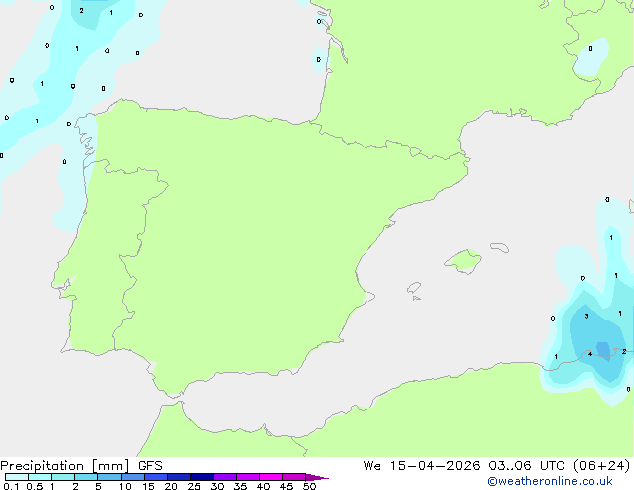Click the '50' legend scale label
This screenshot has height=490, width=634.
[x=309, y=486]
